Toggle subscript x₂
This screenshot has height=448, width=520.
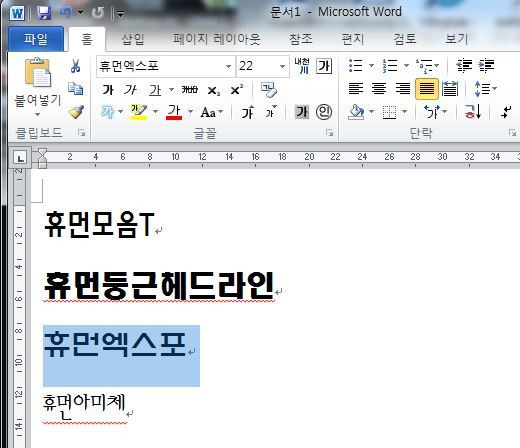pyautogui.click(x=213, y=90)
